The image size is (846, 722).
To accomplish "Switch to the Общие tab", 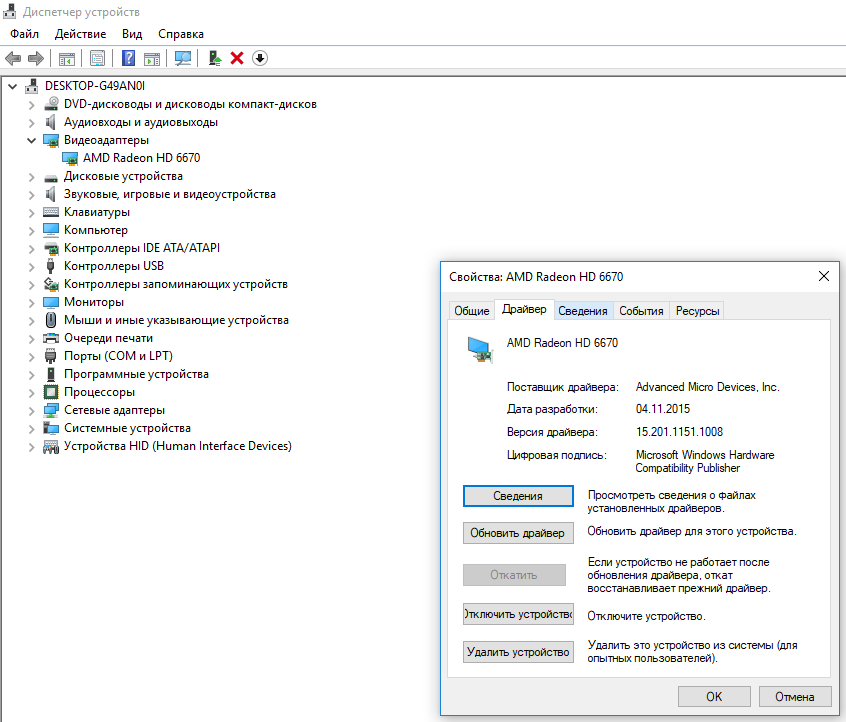I will point(472,311).
